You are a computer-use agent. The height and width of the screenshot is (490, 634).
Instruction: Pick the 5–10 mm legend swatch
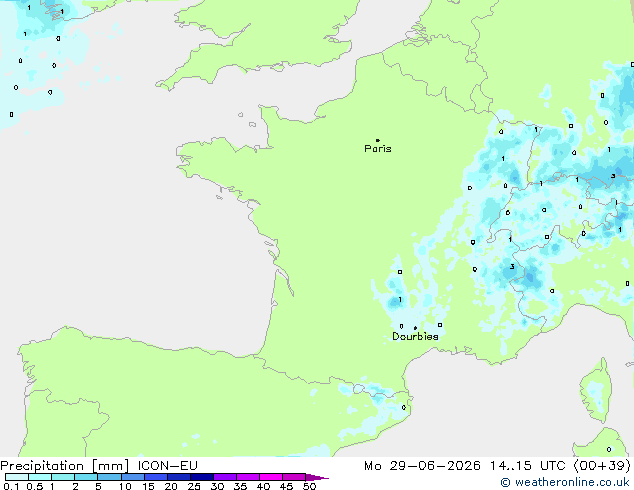coord(109,477)
